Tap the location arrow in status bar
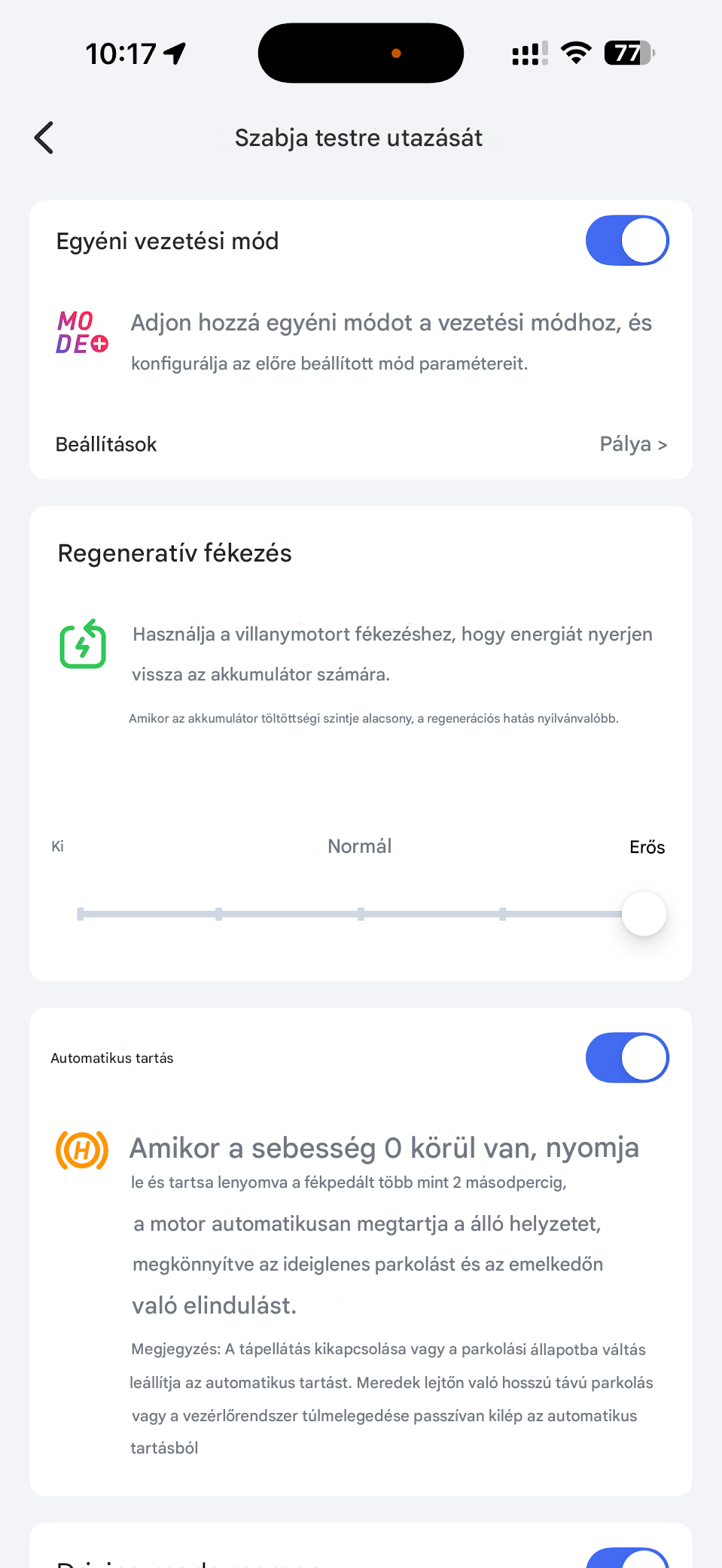This screenshot has width=722, height=1568. click(x=175, y=53)
